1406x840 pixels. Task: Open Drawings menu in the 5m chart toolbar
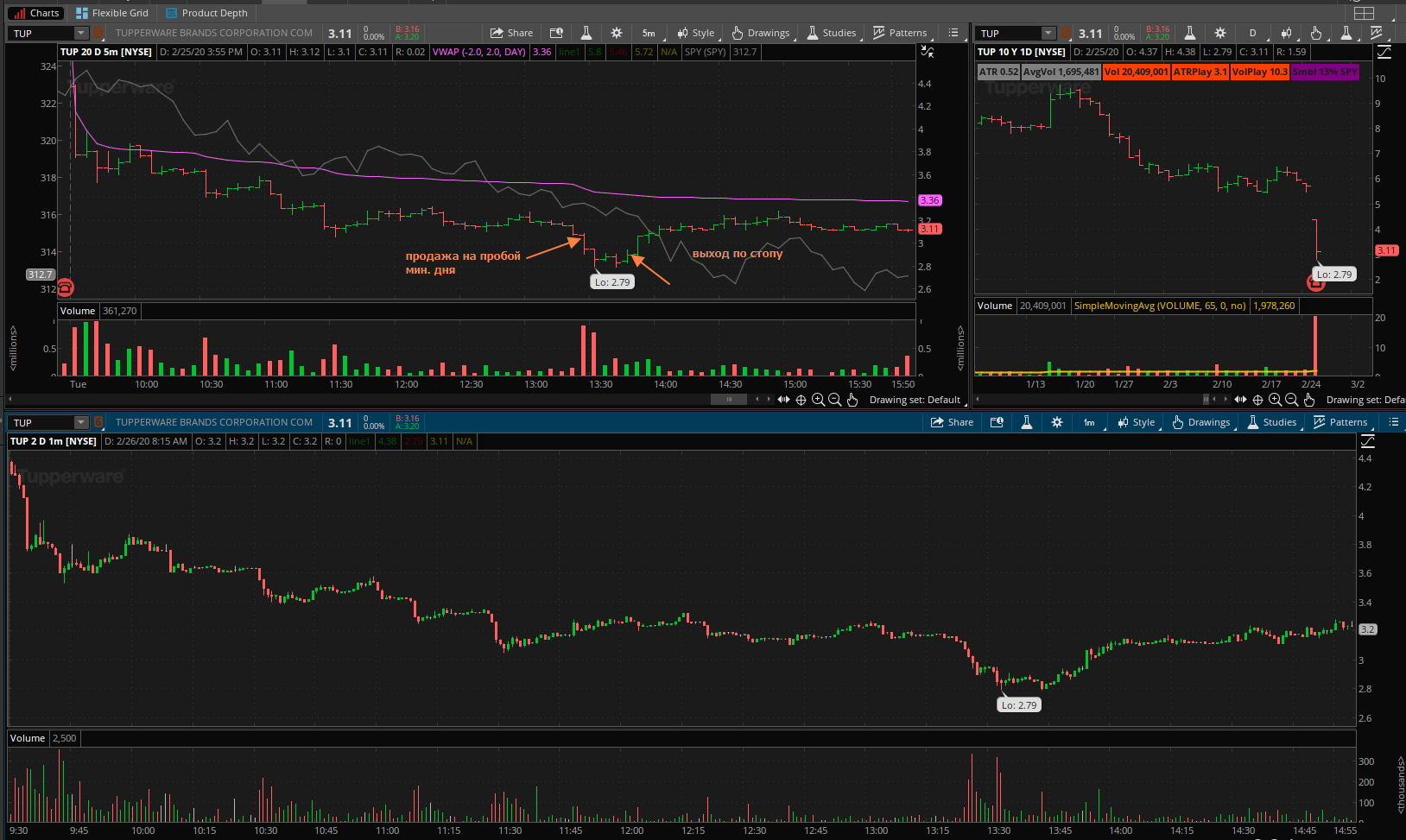(x=761, y=33)
